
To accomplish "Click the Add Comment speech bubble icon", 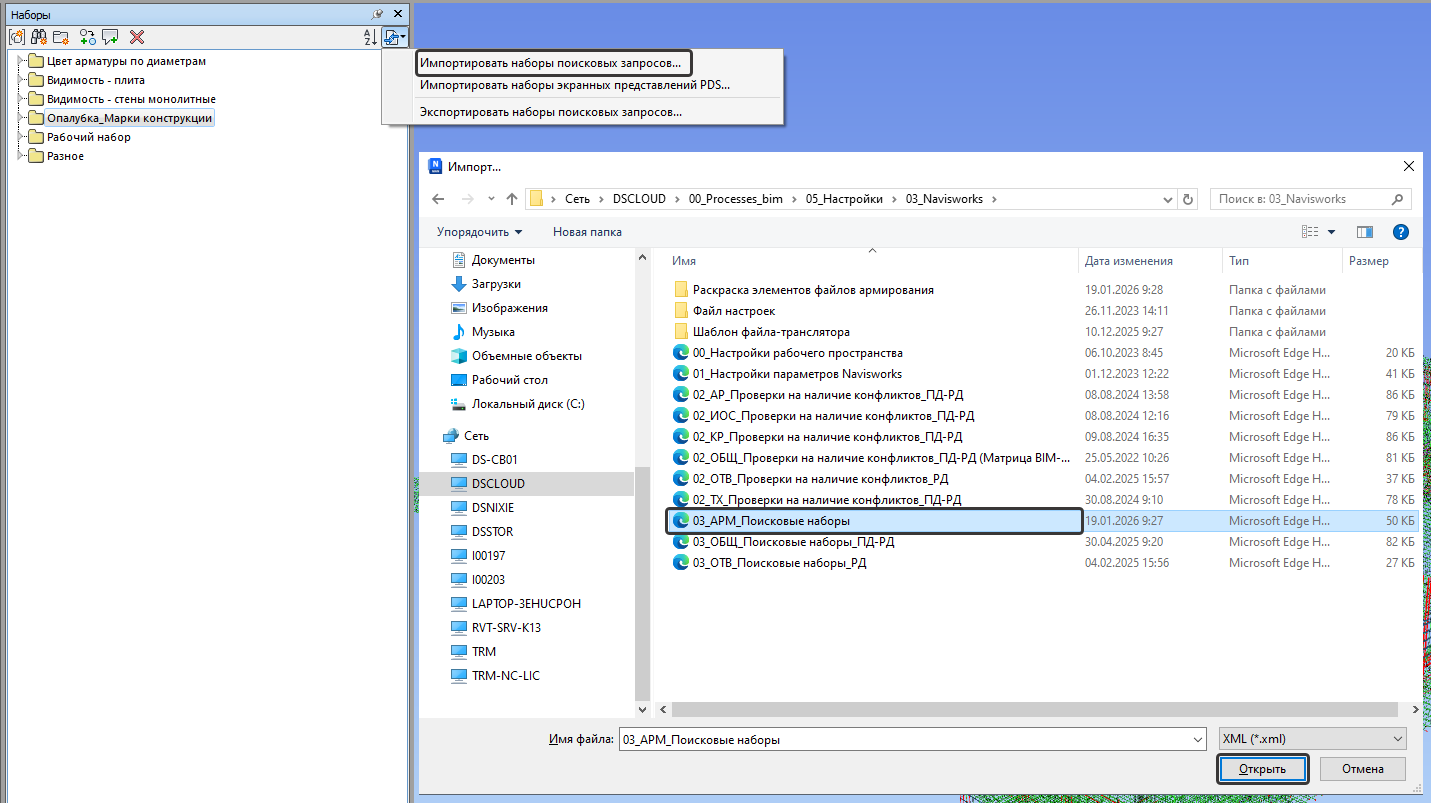I will click(110, 37).
